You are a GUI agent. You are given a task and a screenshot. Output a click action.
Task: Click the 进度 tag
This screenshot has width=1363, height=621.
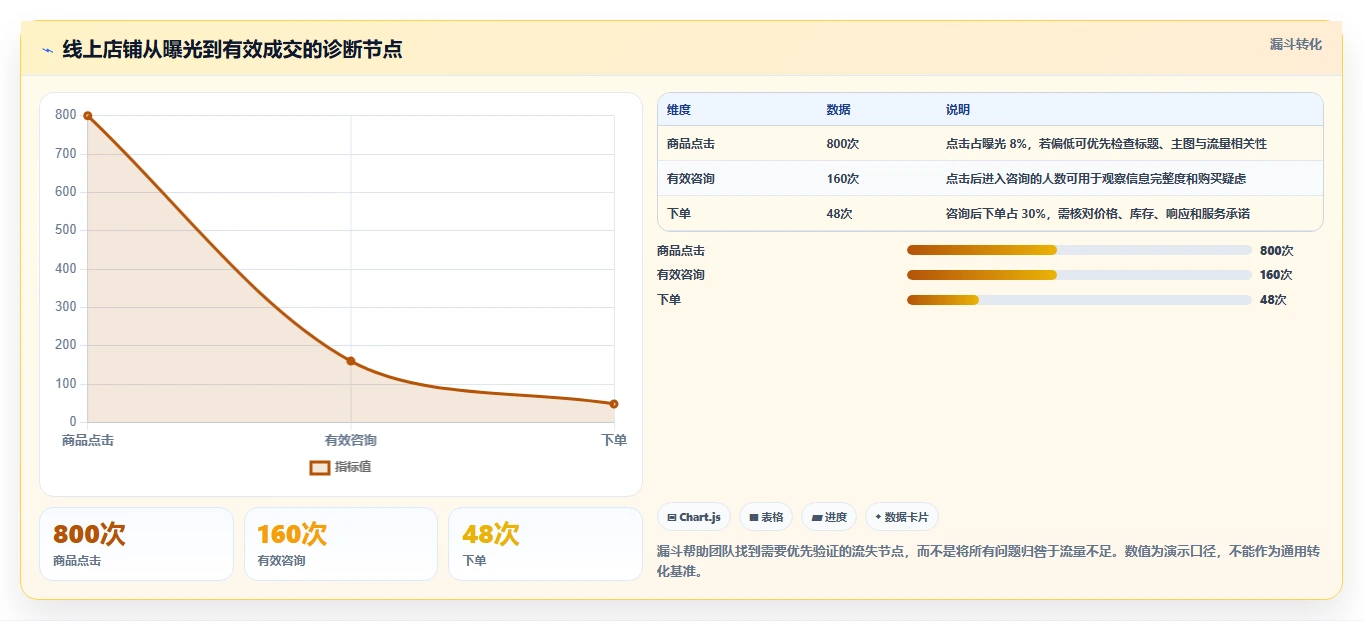pos(829,517)
